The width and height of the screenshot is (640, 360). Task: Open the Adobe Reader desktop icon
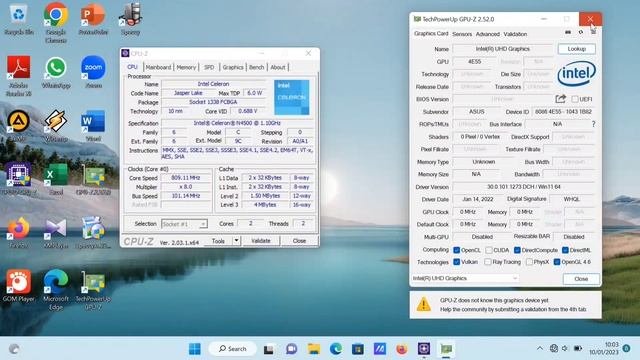pos(18,76)
